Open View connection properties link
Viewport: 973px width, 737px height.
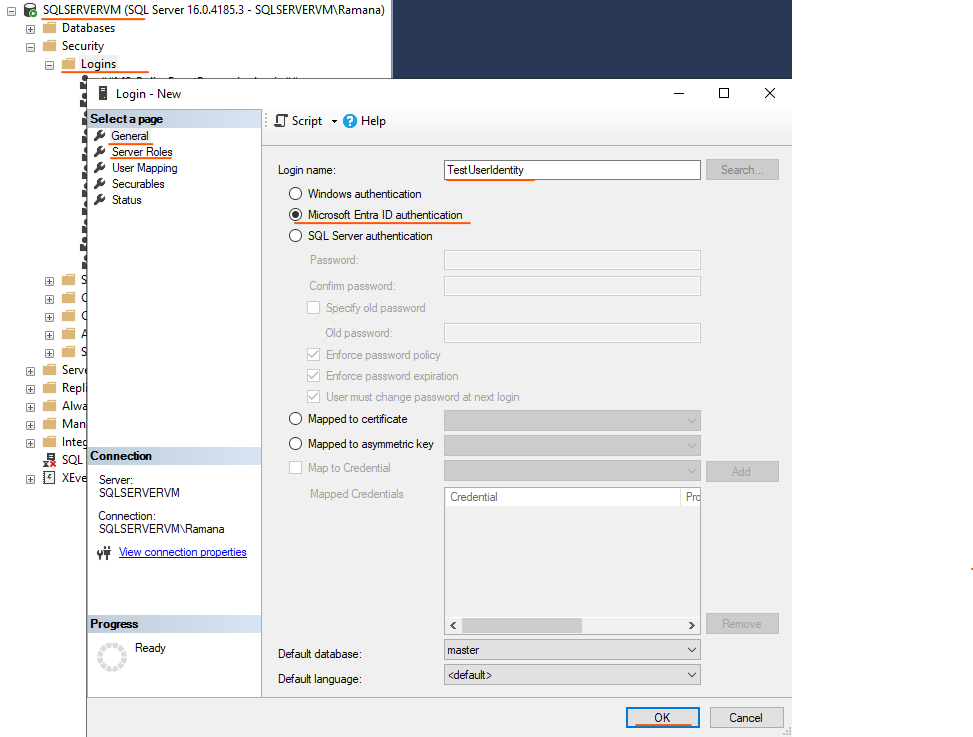click(x=182, y=552)
